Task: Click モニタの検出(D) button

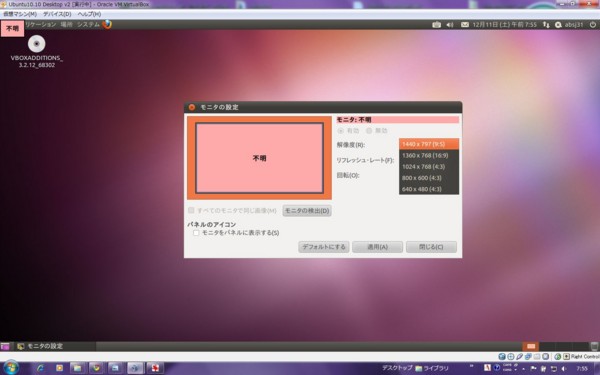Action: (x=307, y=210)
